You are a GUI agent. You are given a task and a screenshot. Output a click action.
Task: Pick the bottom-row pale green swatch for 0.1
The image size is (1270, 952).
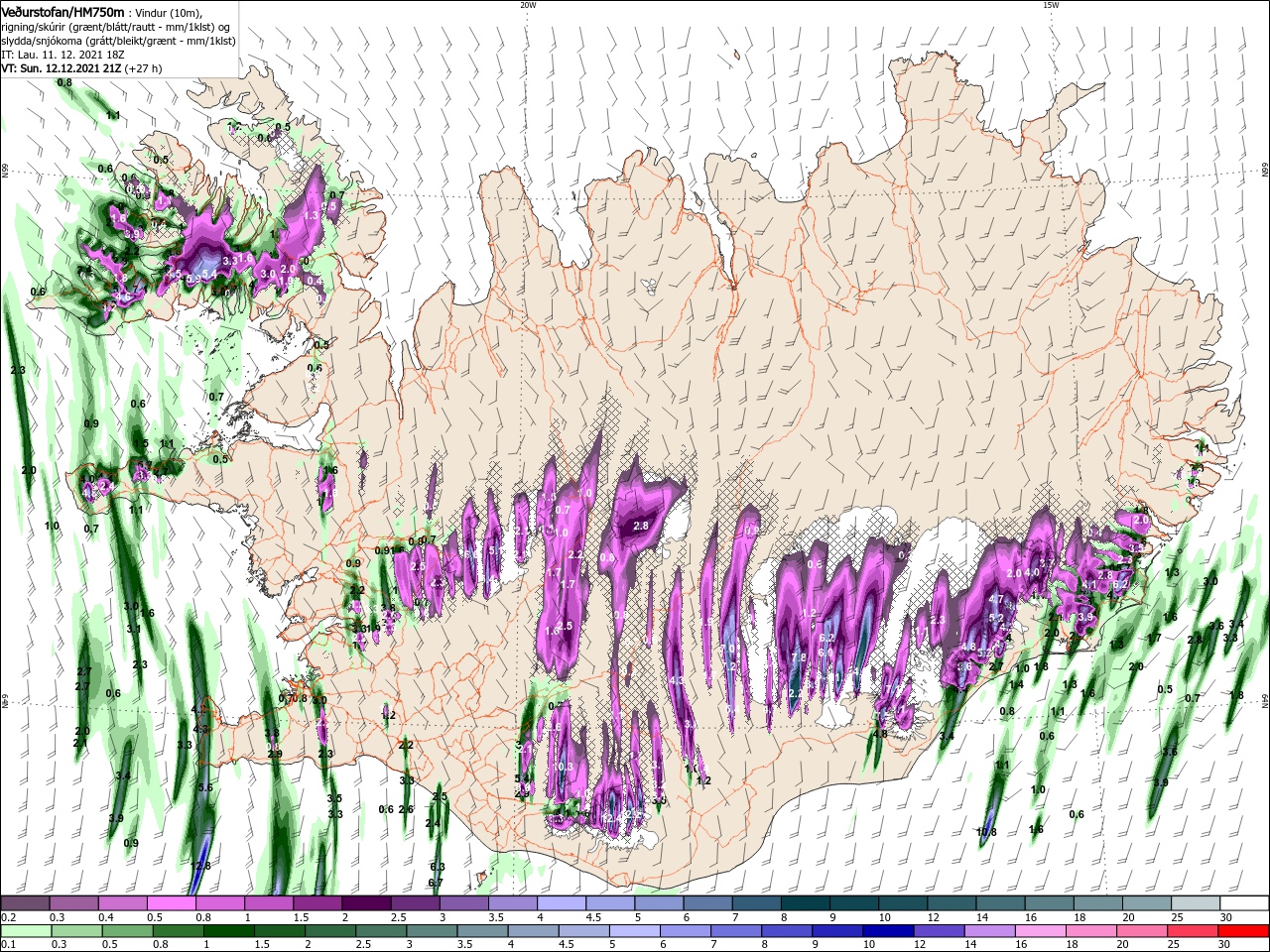[25, 931]
